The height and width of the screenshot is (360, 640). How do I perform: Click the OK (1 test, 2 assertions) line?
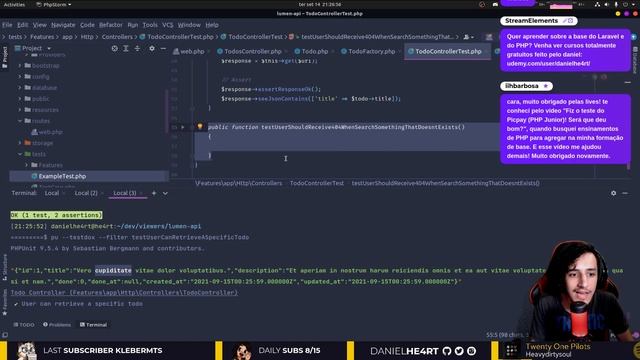[x=56, y=215]
